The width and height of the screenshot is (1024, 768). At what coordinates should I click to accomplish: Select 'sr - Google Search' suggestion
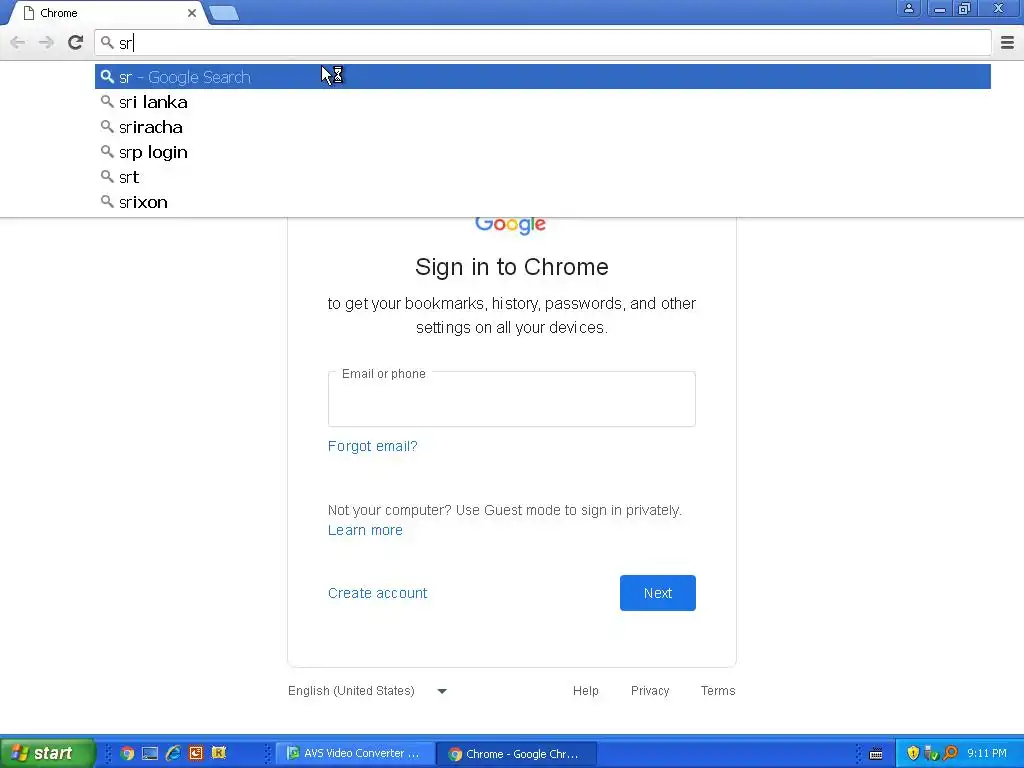click(x=543, y=77)
